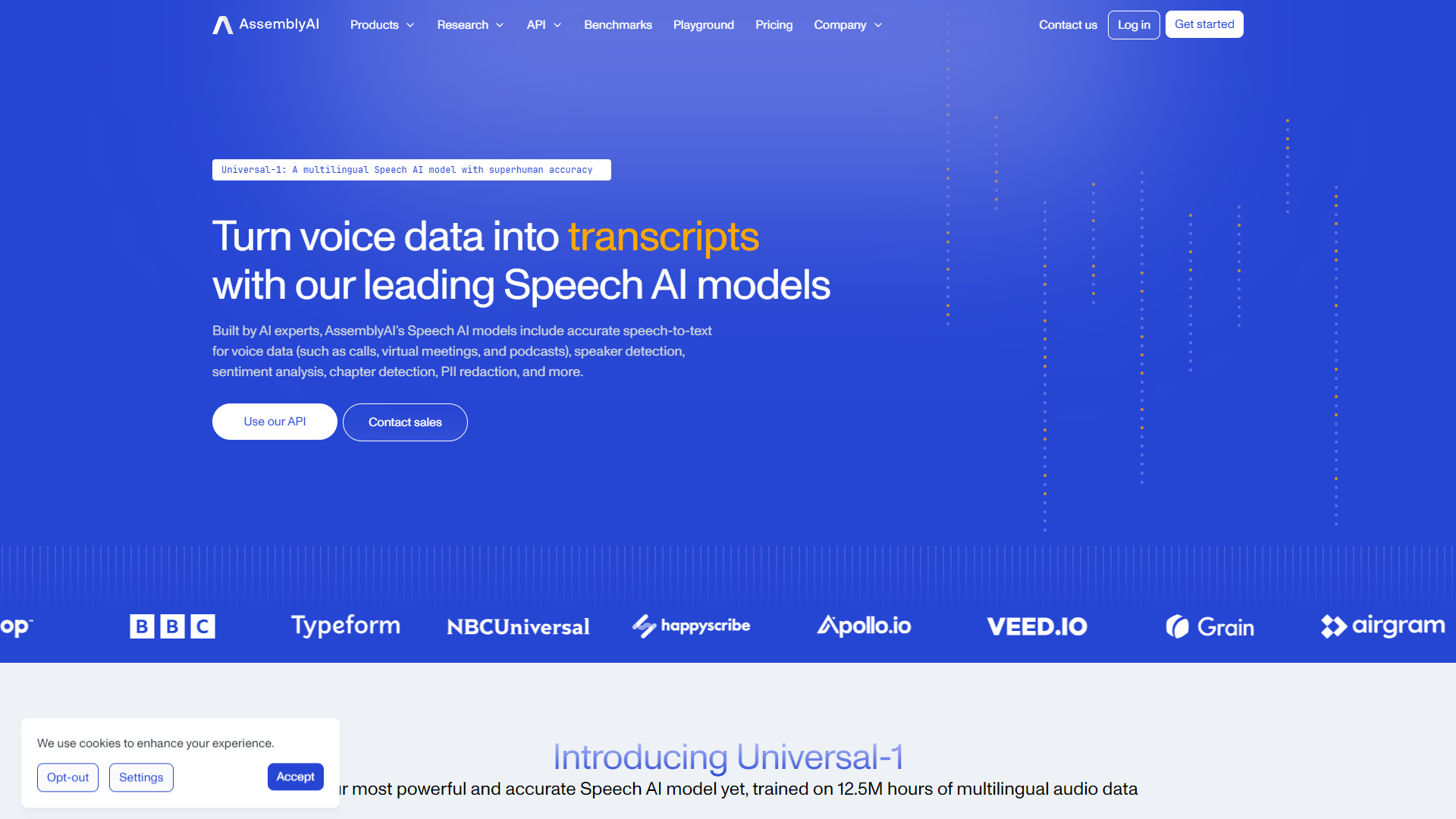Viewport: 1456px width, 819px height.
Task: Click the Benchmarks menu item
Action: point(617,24)
